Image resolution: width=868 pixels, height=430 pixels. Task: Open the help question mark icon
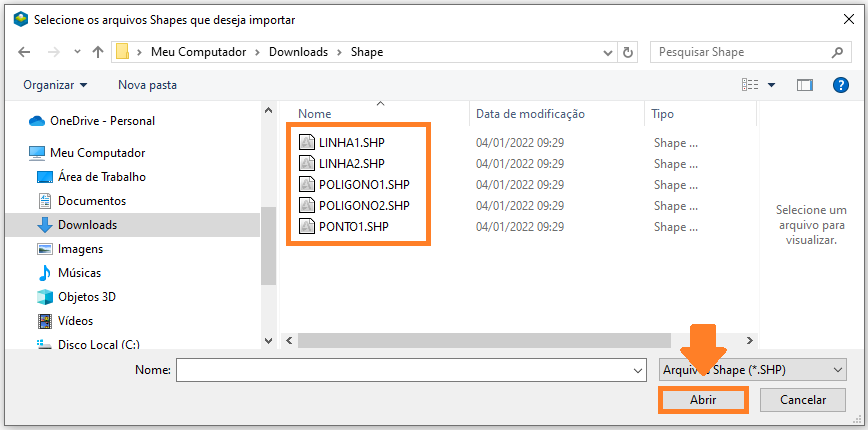coord(841,85)
